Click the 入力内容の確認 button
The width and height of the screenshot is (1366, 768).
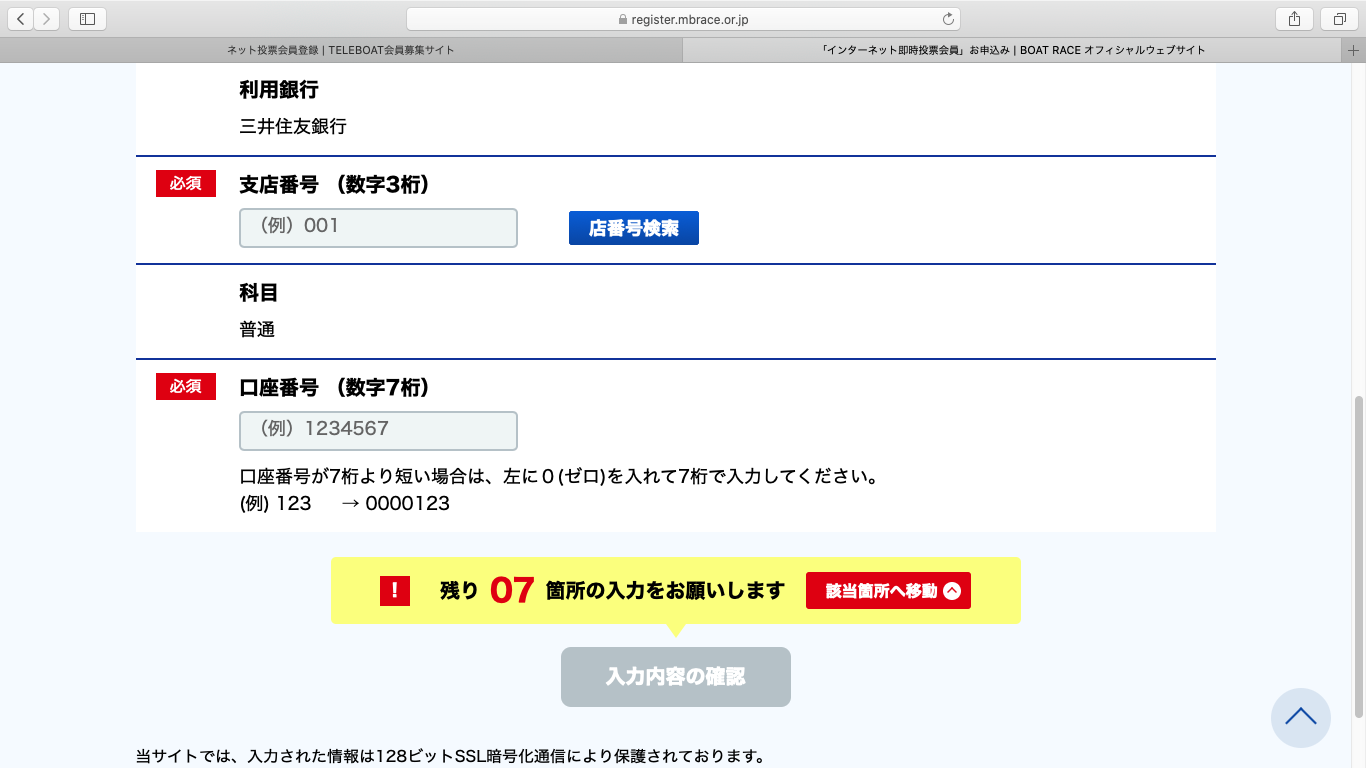pos(675,677)
